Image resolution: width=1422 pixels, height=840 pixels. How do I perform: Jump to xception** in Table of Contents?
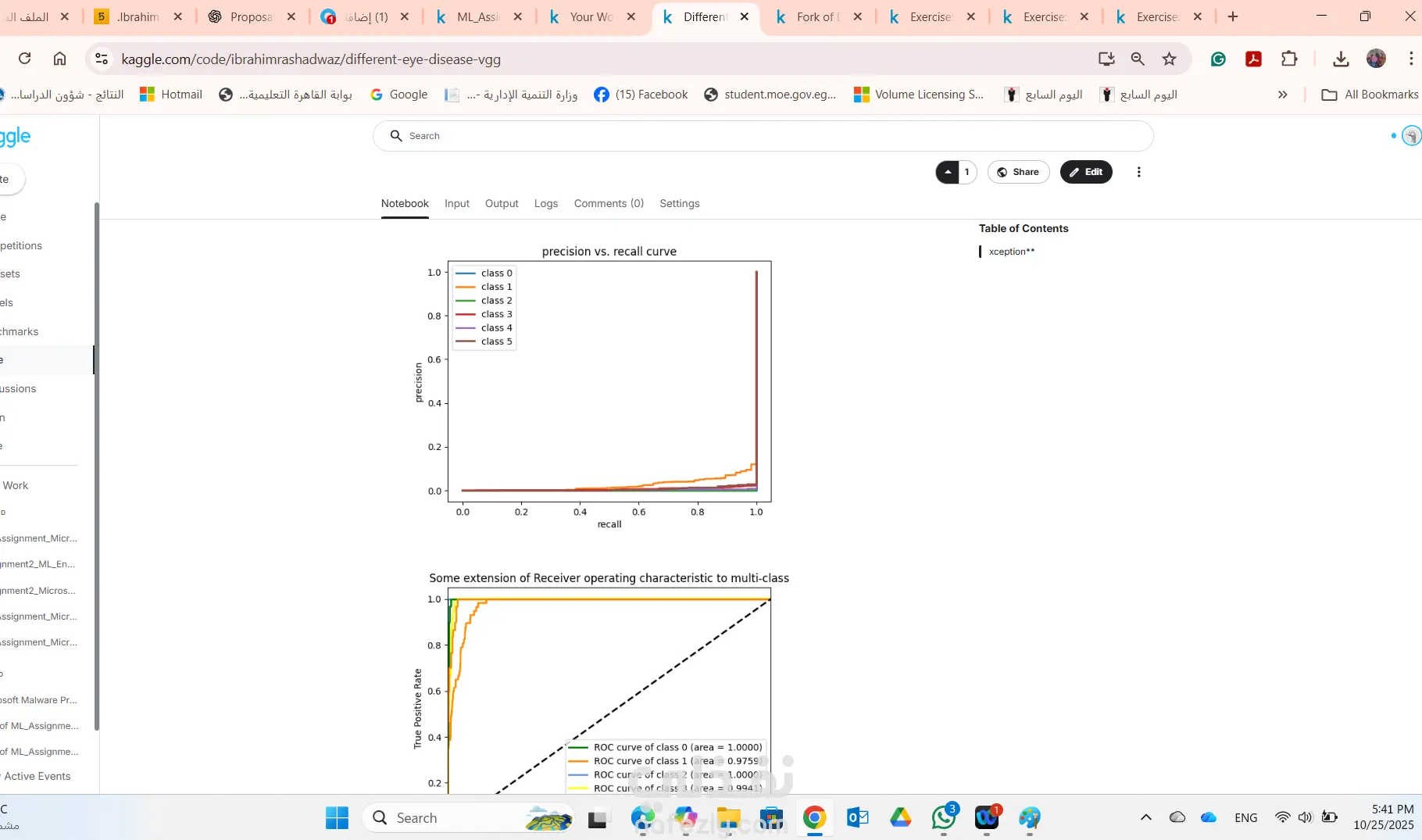point(1012,252)
